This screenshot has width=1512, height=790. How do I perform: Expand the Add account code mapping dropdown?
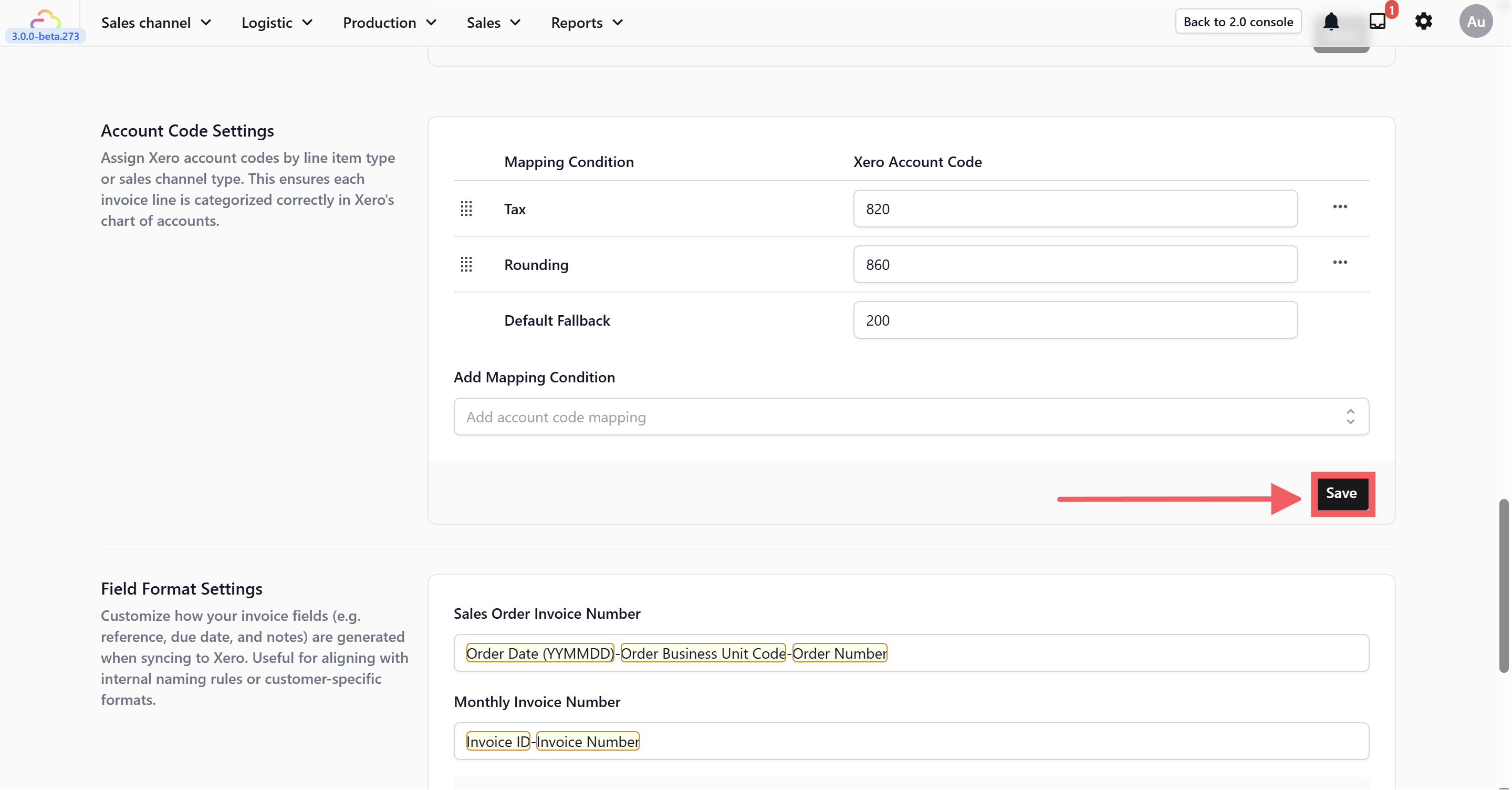[x=911, y=417]
